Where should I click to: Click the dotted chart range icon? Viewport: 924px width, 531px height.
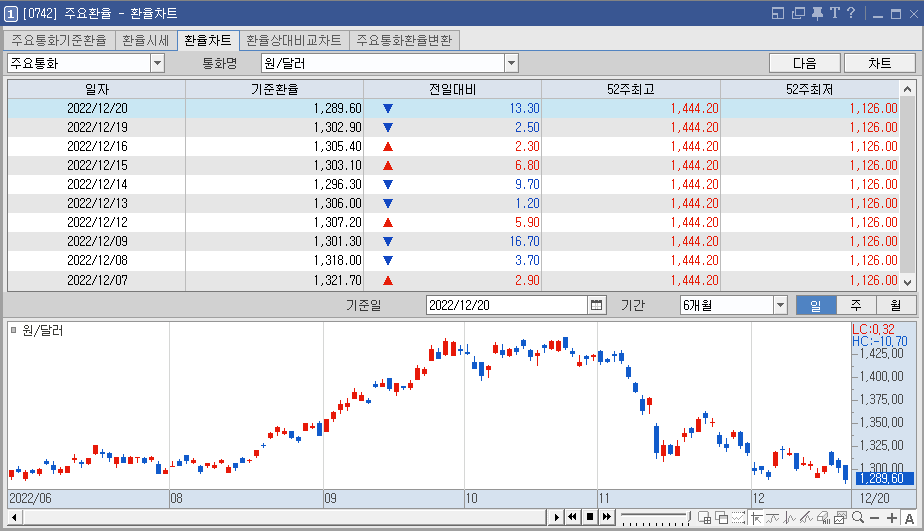738,517
